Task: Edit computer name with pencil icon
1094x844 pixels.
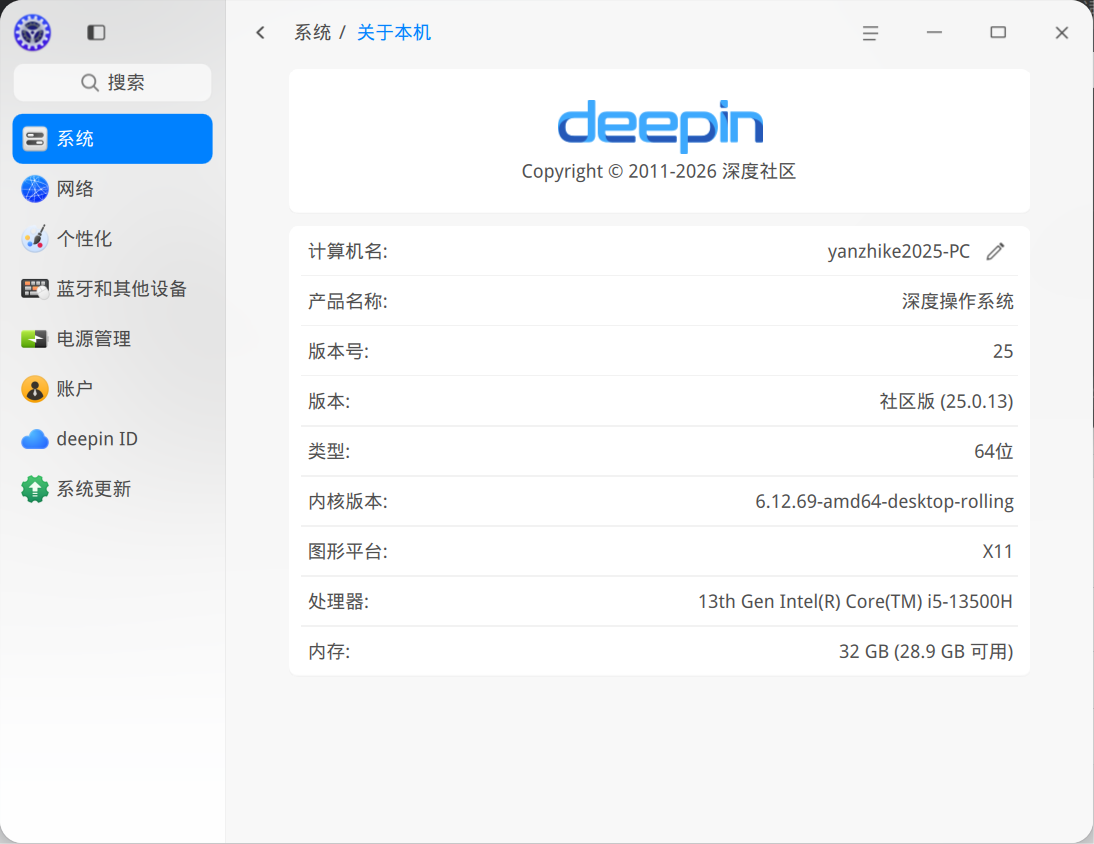Action: [x=995, y=252]
